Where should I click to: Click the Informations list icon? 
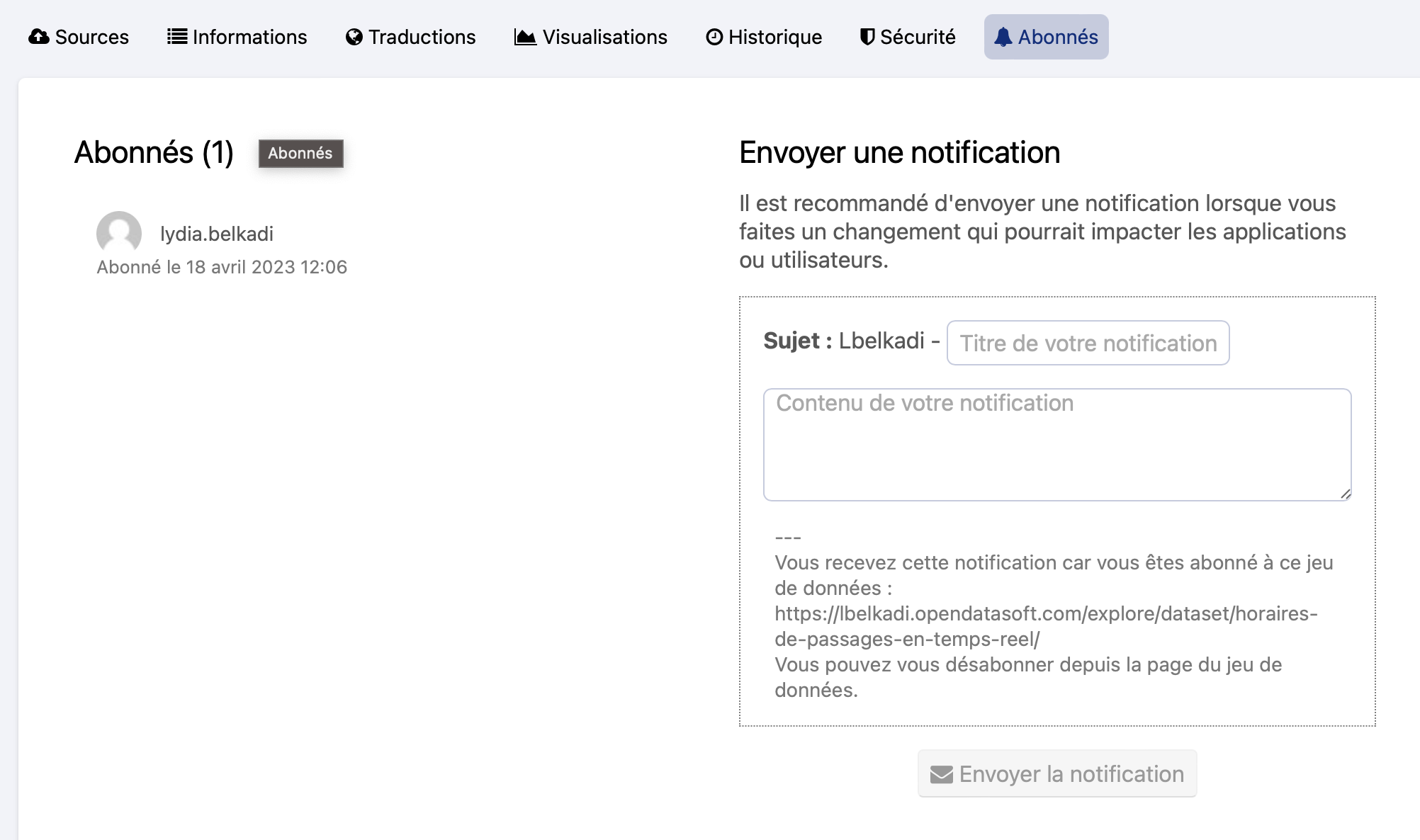click(176, 37)
